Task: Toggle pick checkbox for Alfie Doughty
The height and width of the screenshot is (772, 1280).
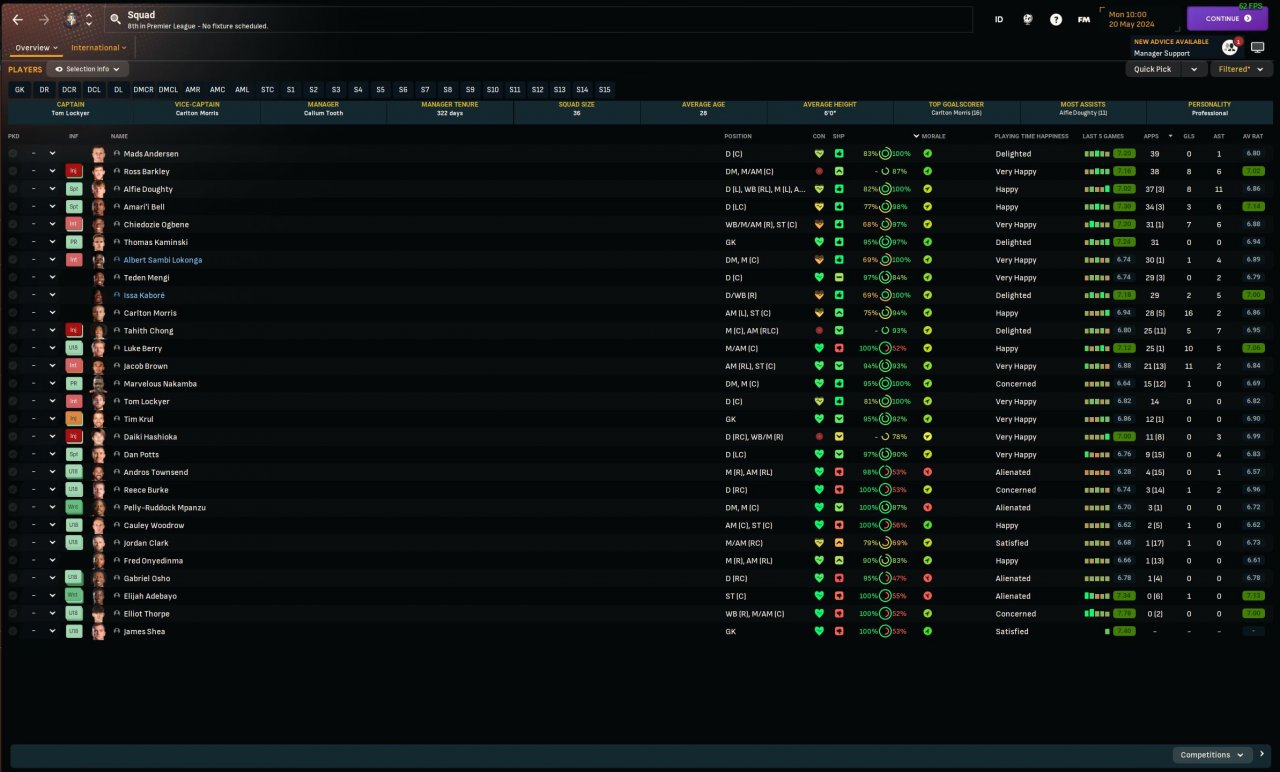Action: pyautogui.click(x=13, y=189)
